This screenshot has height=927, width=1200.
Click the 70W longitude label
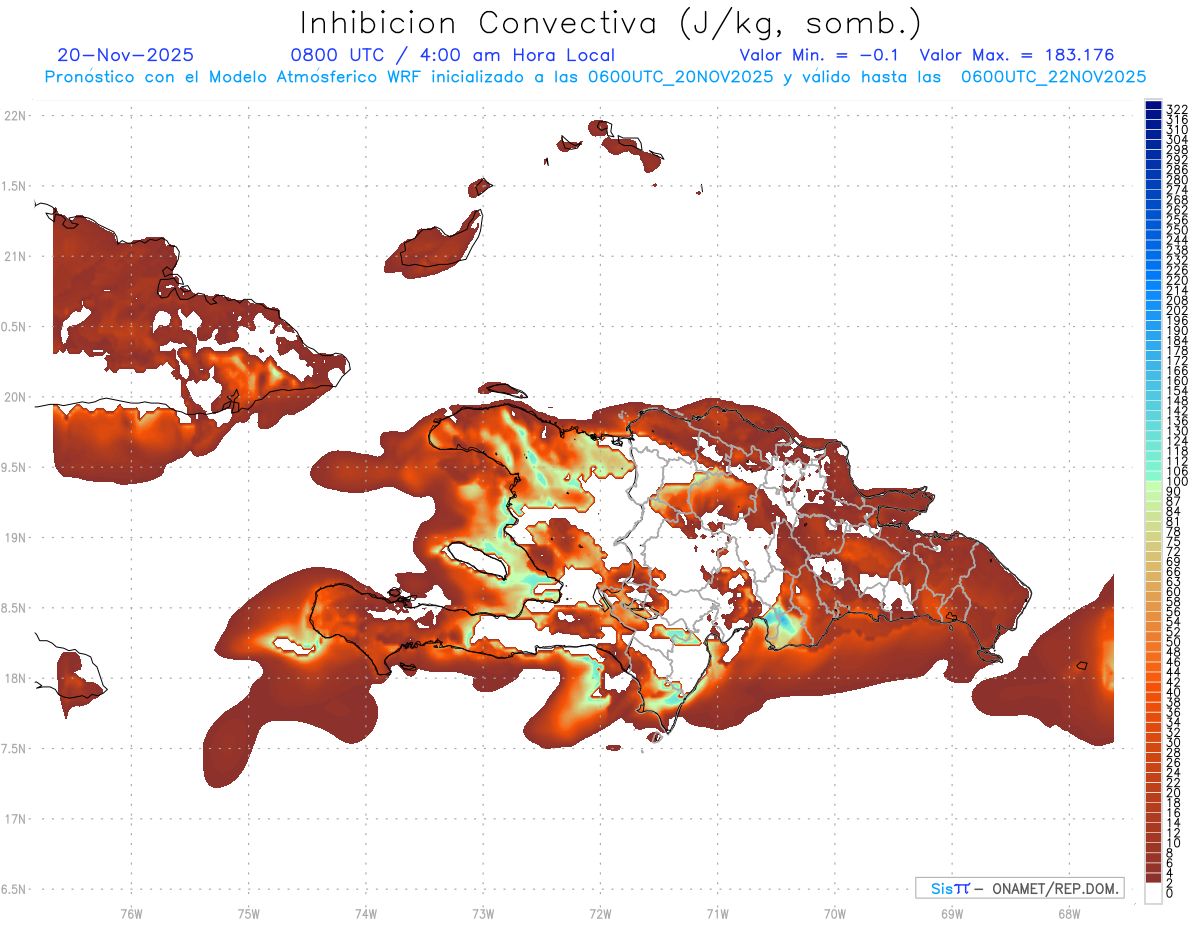[x=834, y=913]
